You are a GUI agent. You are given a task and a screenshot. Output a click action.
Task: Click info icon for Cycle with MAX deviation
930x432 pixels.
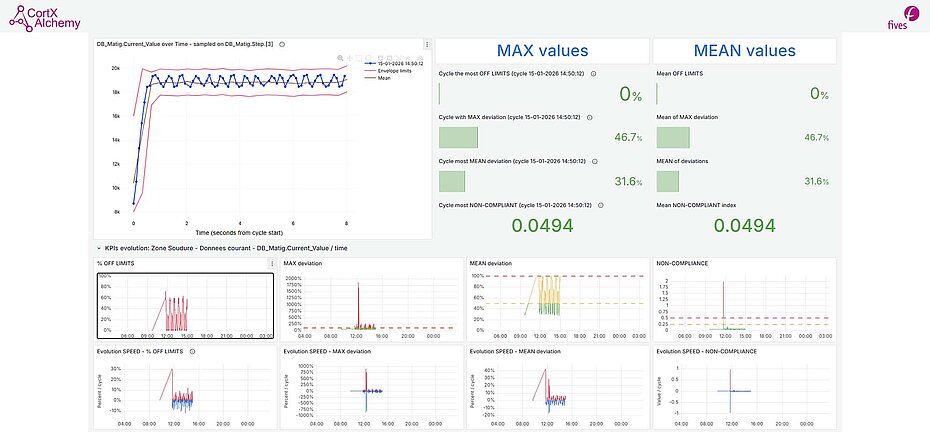coord(591,117)
